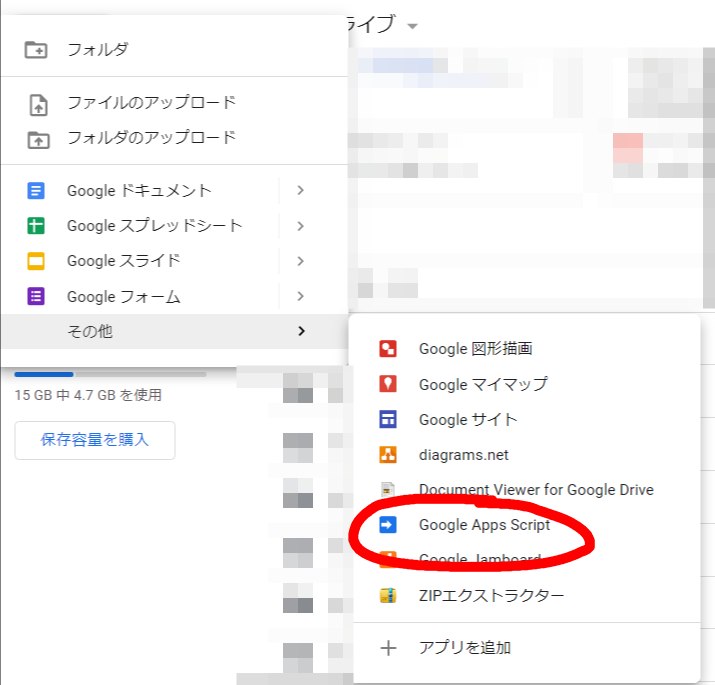Click the file upload icon
The image size is (715, 685).
38,105
